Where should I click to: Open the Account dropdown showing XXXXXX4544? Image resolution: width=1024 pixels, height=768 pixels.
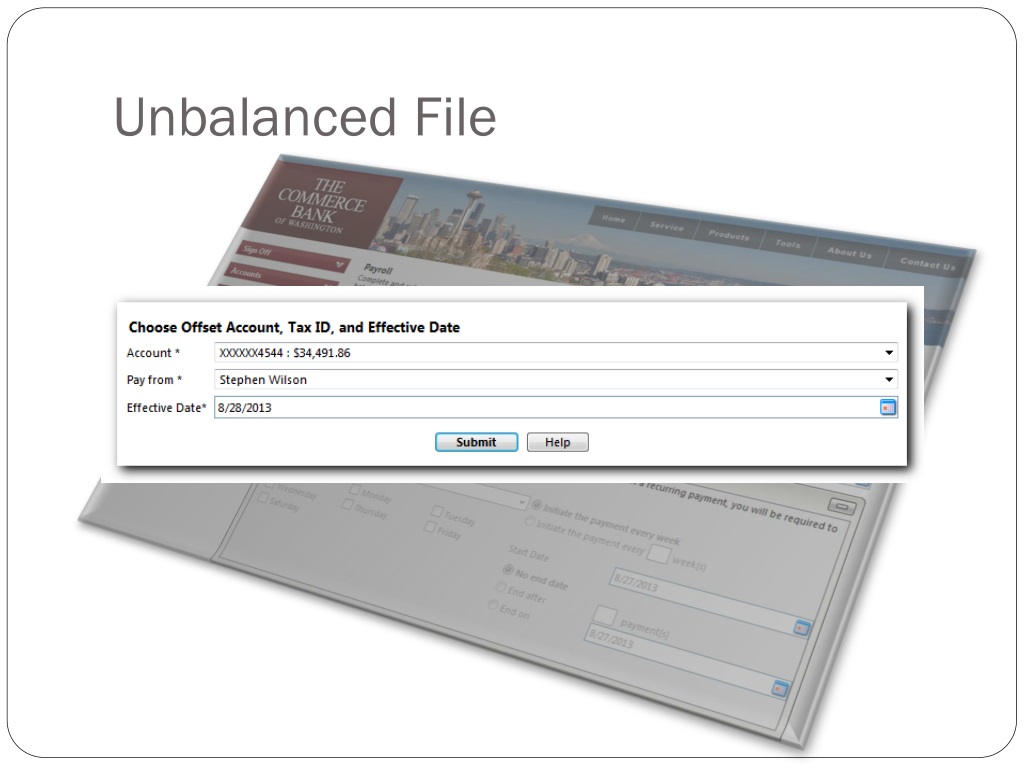(556, 353)
